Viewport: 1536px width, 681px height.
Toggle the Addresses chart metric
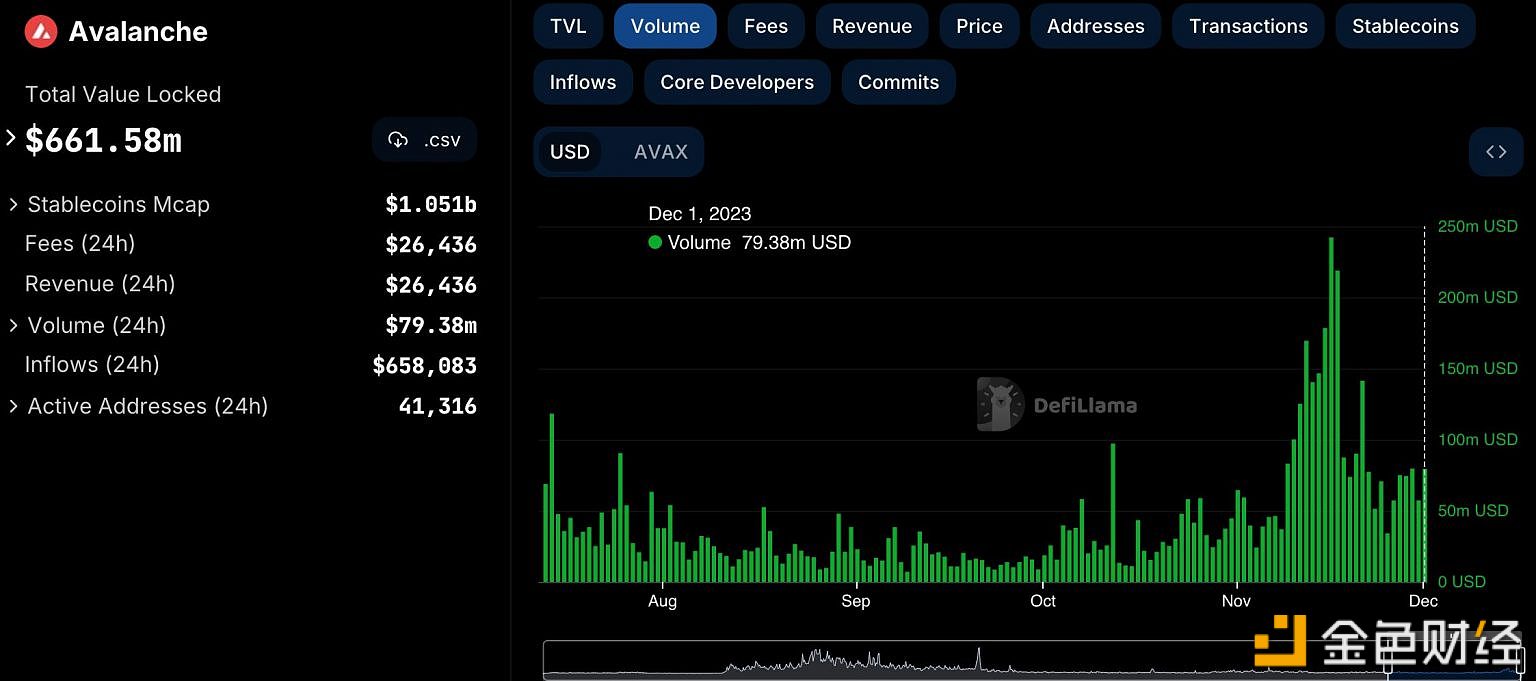point(1095,26)
